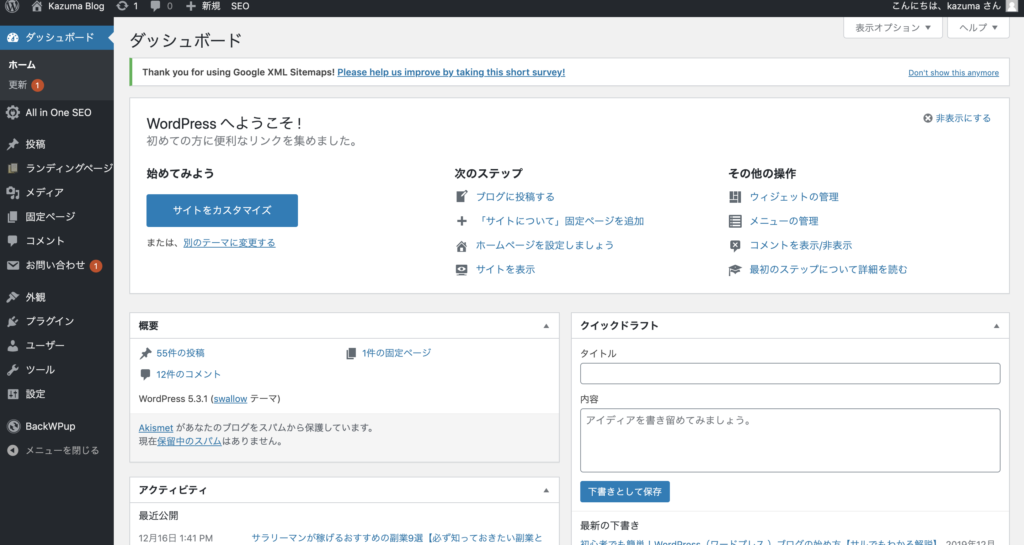The image size is (1024, 545).
Task: Click the monitor icon next to サイトを表示
Action: [x=462, y=270]
